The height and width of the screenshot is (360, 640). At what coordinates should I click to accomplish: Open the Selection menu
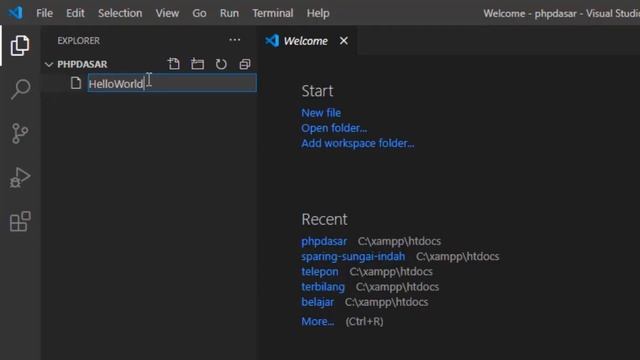tap(120, 13)
